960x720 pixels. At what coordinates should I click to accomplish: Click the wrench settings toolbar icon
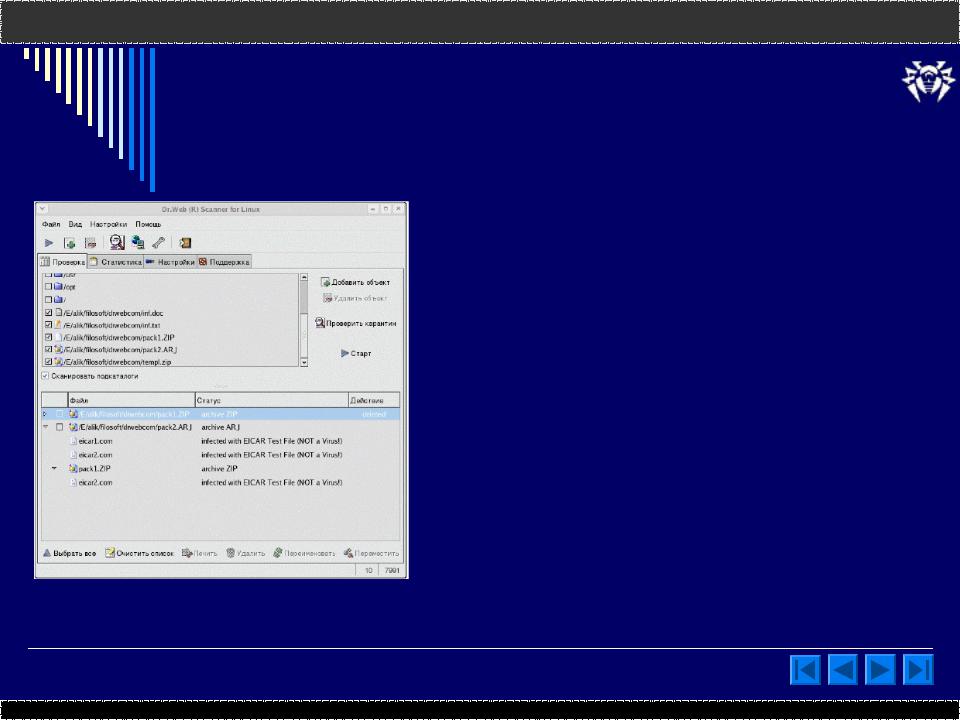tap(159, 243)
